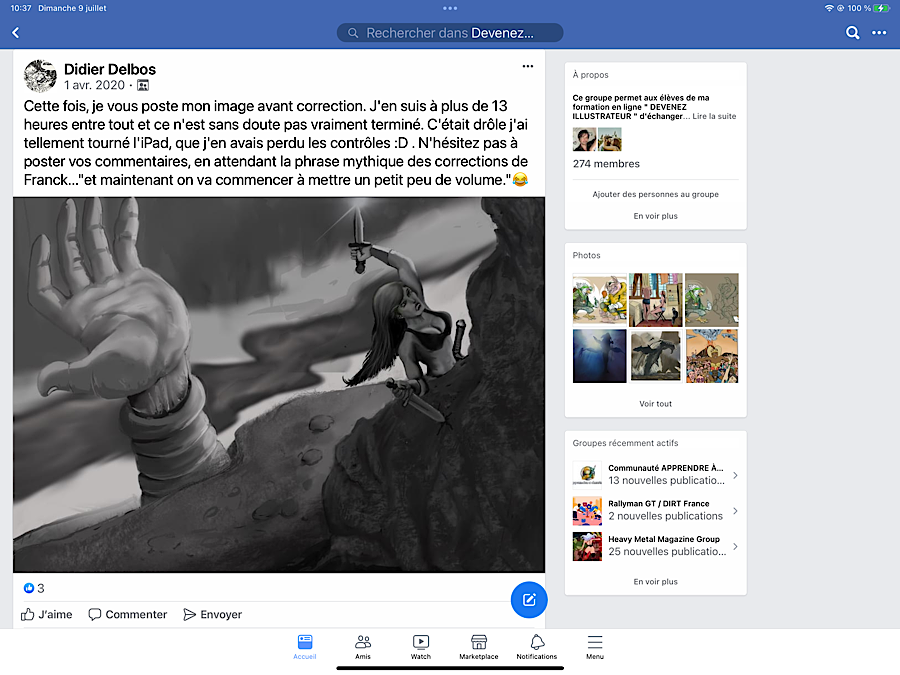
Task: Tap the post date 1 avr. 2020
Action: (x=94, y=85)
